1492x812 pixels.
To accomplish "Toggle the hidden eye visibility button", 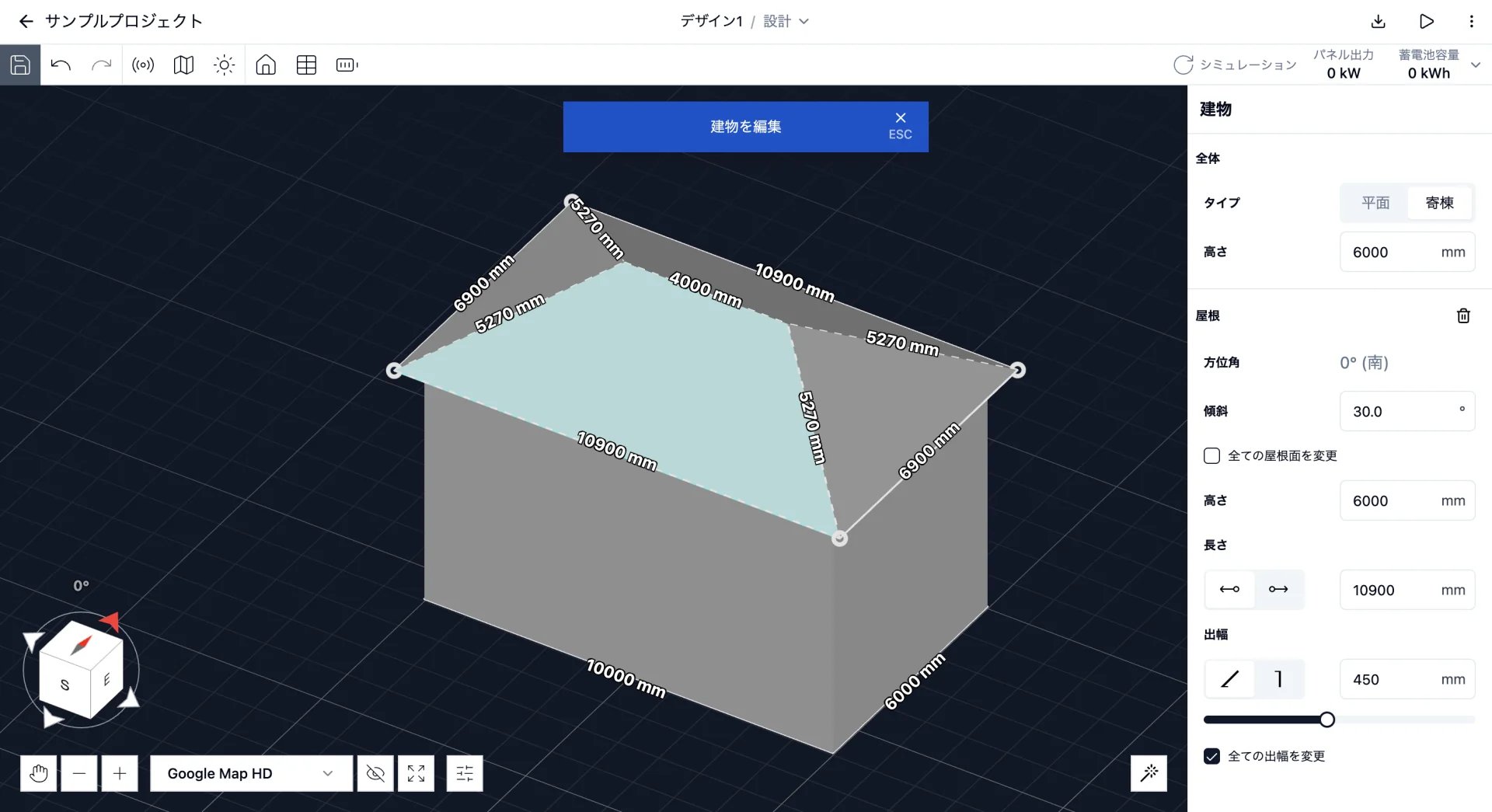I will [375, 773].
